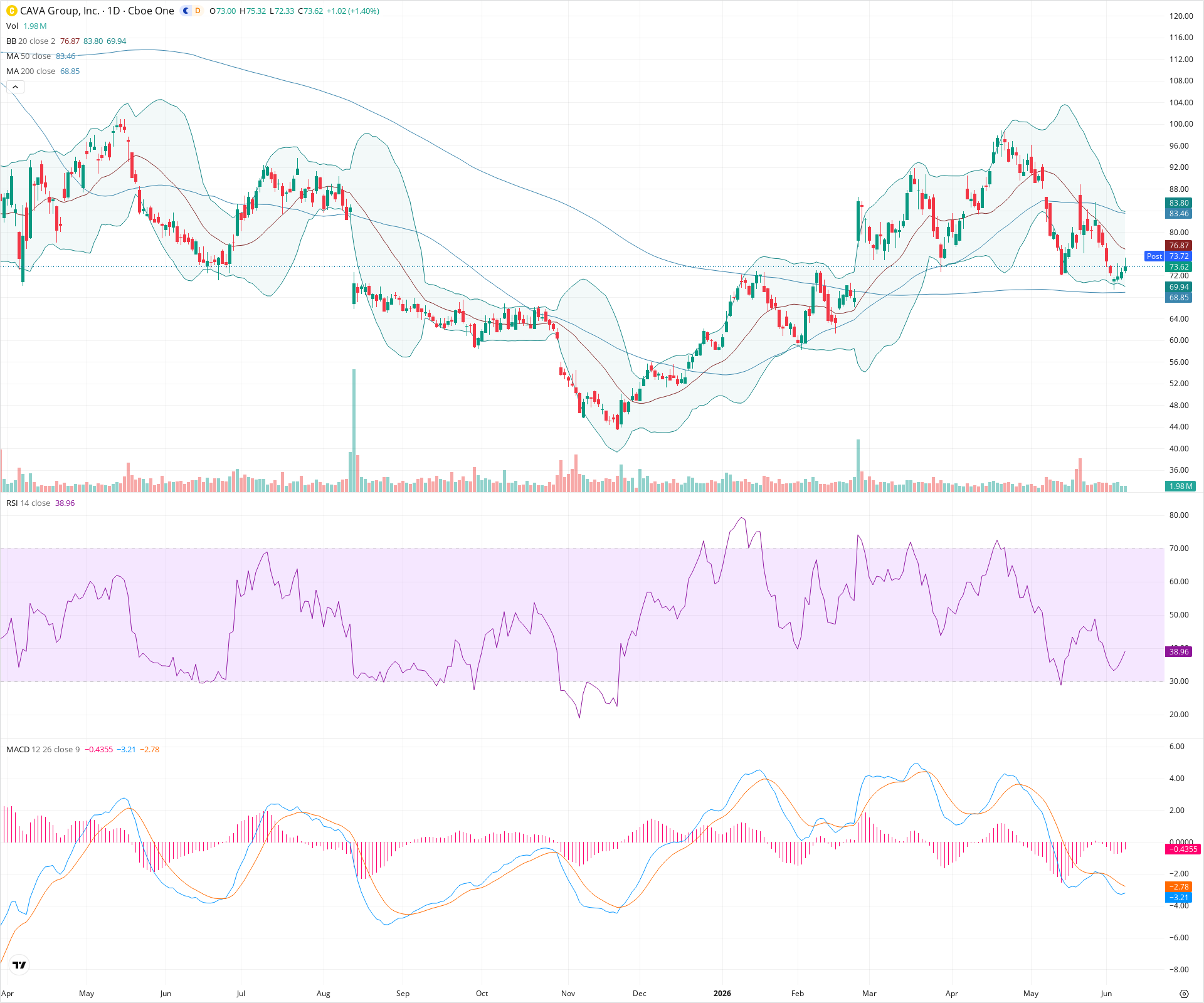Click the −0.4355 MACD histogram tag

1183,849
